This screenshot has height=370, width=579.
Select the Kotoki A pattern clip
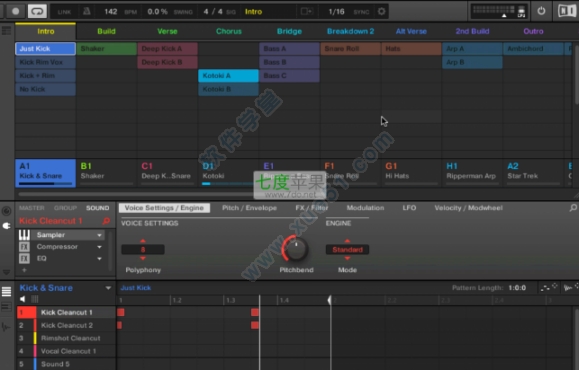pos(229,76)
